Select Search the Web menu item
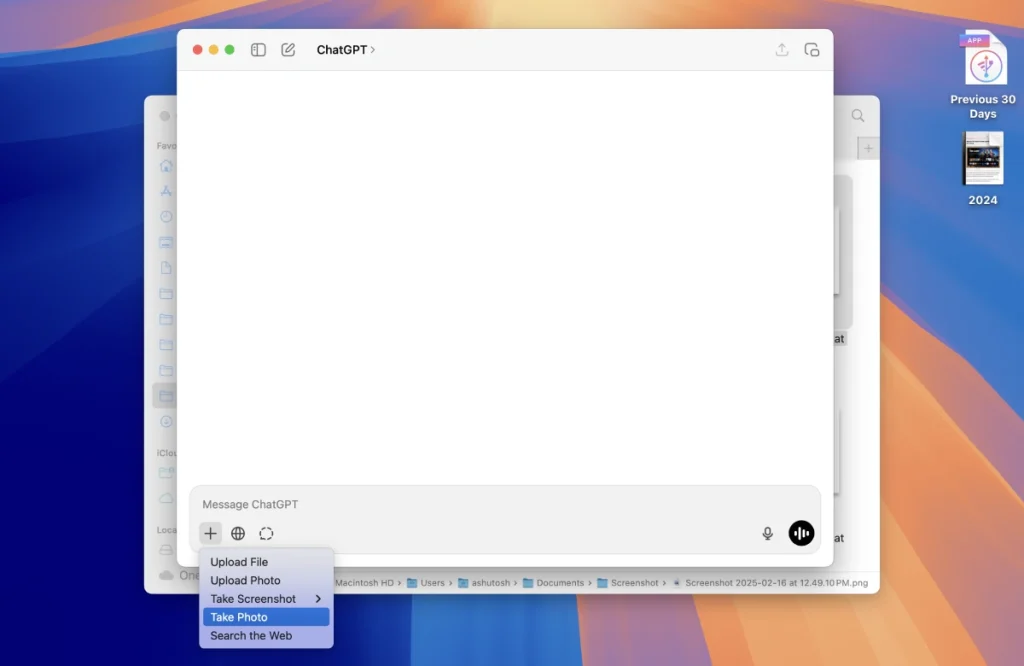This screenshot has height=666, width=1024. pyautogui.click(x=266, y=635)
